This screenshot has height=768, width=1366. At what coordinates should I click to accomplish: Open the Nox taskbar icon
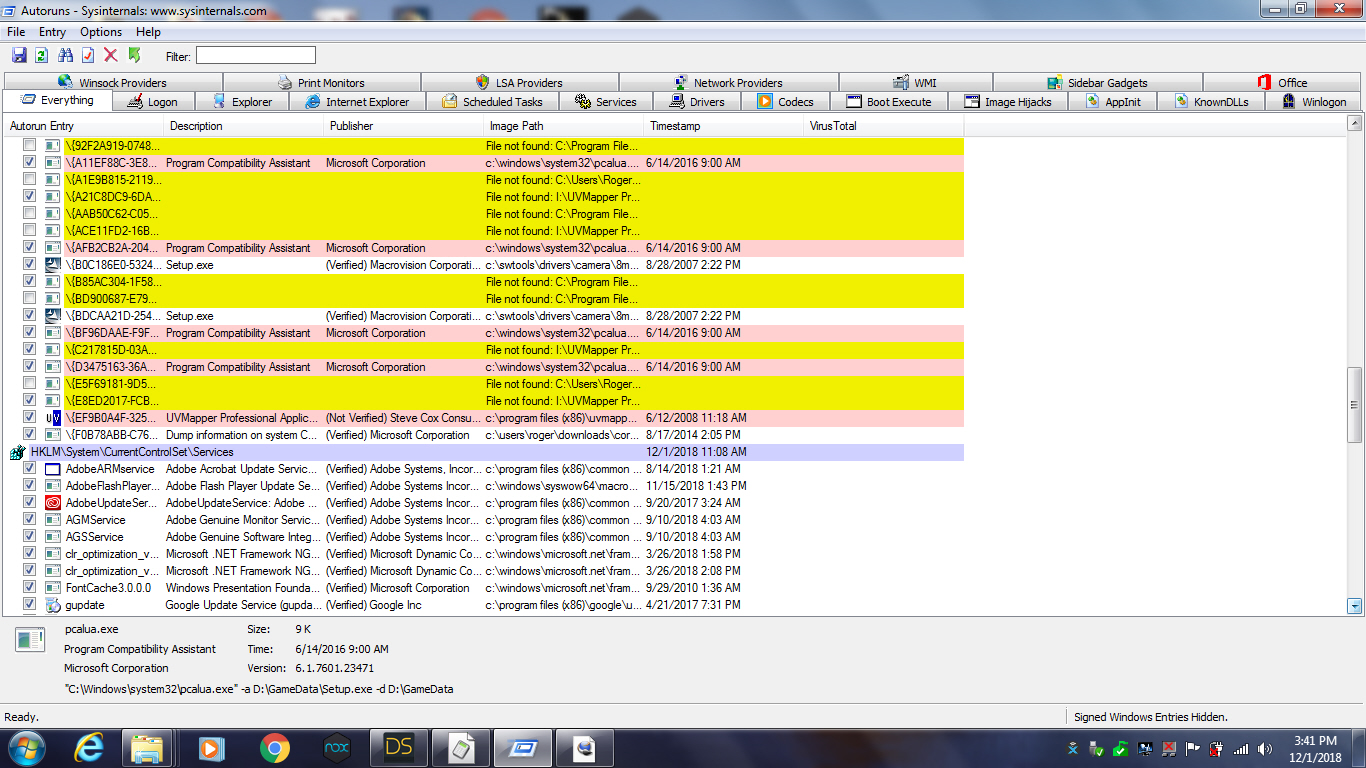(337, 747)
